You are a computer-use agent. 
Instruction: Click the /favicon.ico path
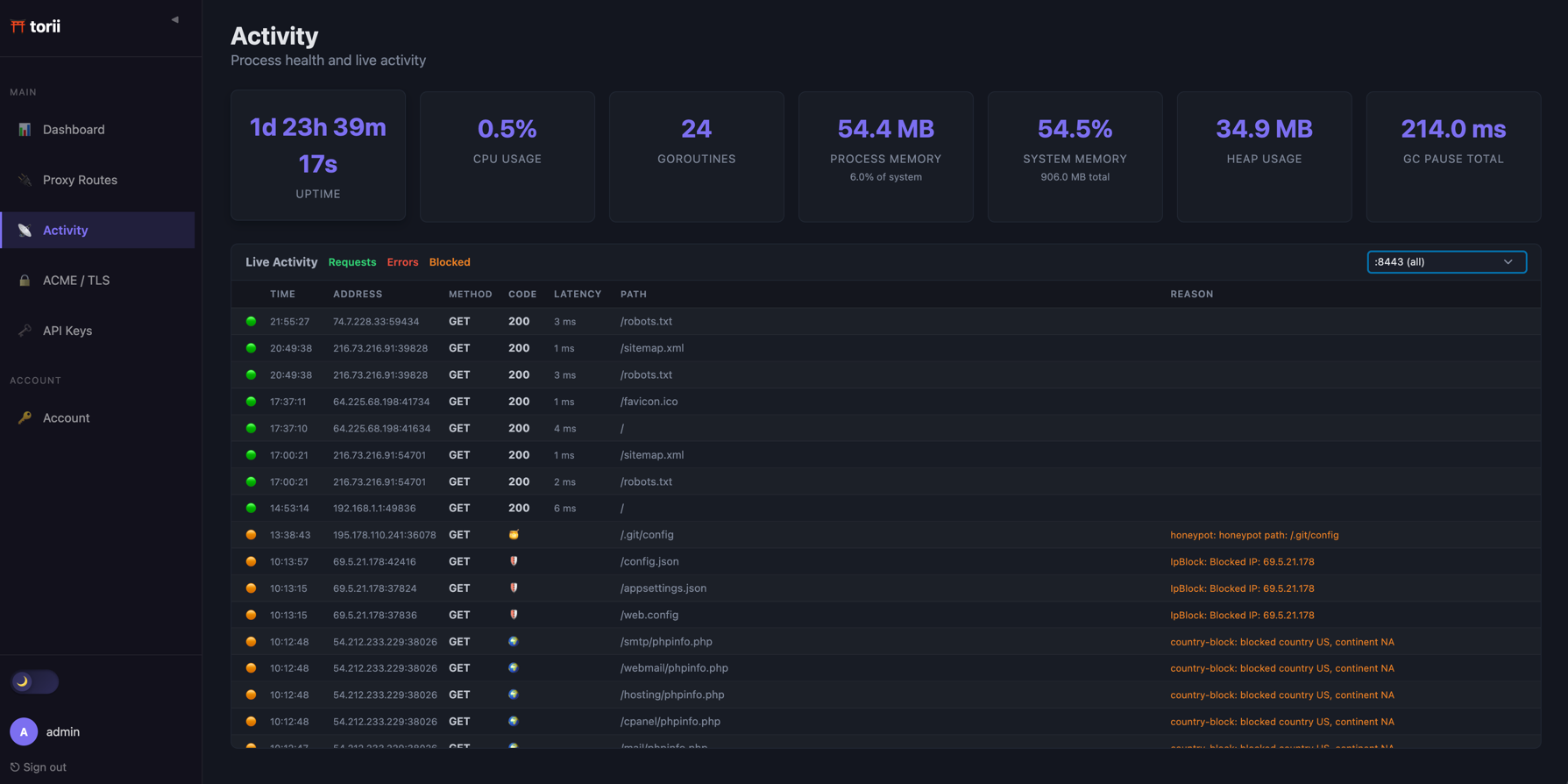(649, 402)
